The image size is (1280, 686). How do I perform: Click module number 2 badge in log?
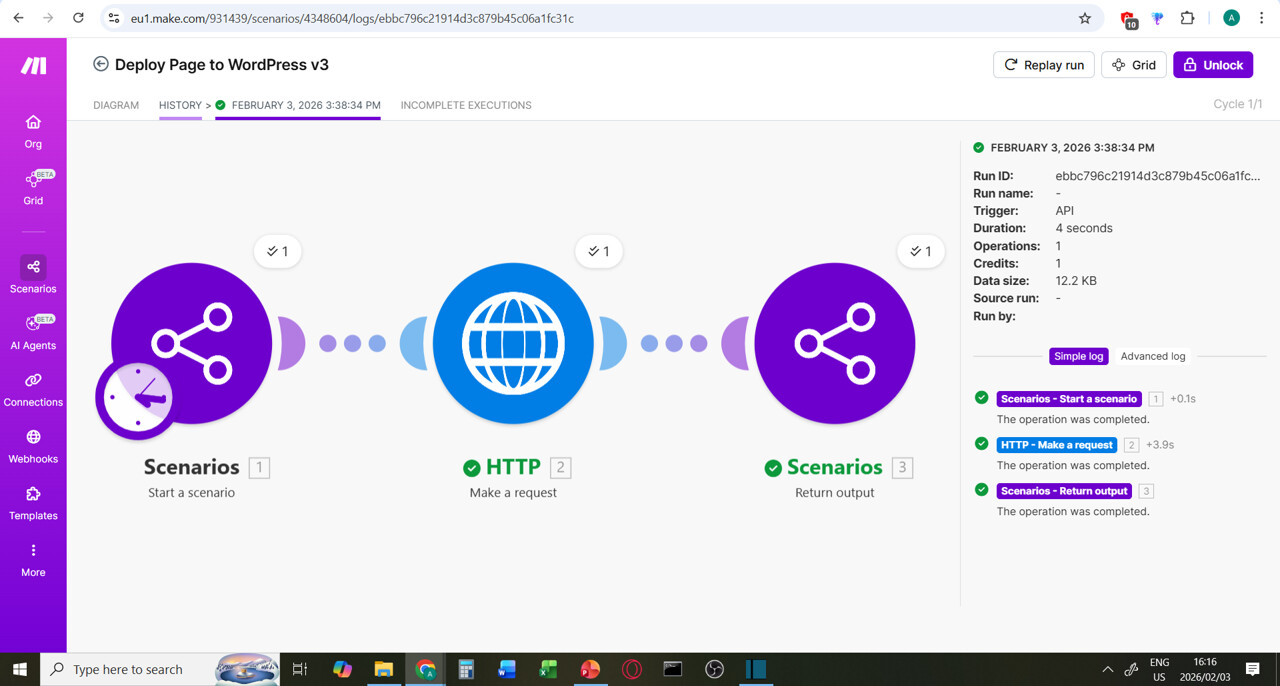point(1131,445)
